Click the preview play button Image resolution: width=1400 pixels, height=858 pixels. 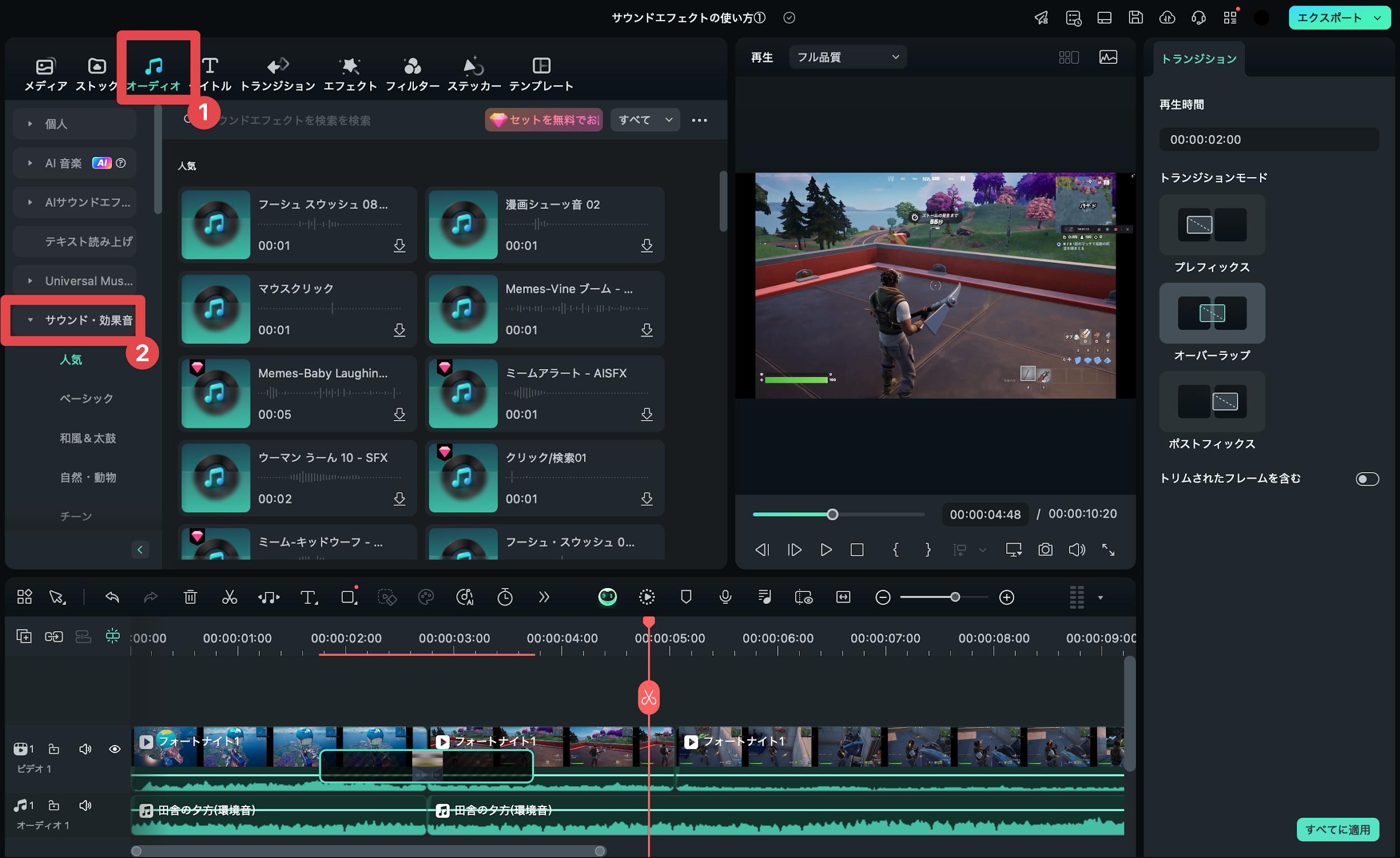coord(825,549)
